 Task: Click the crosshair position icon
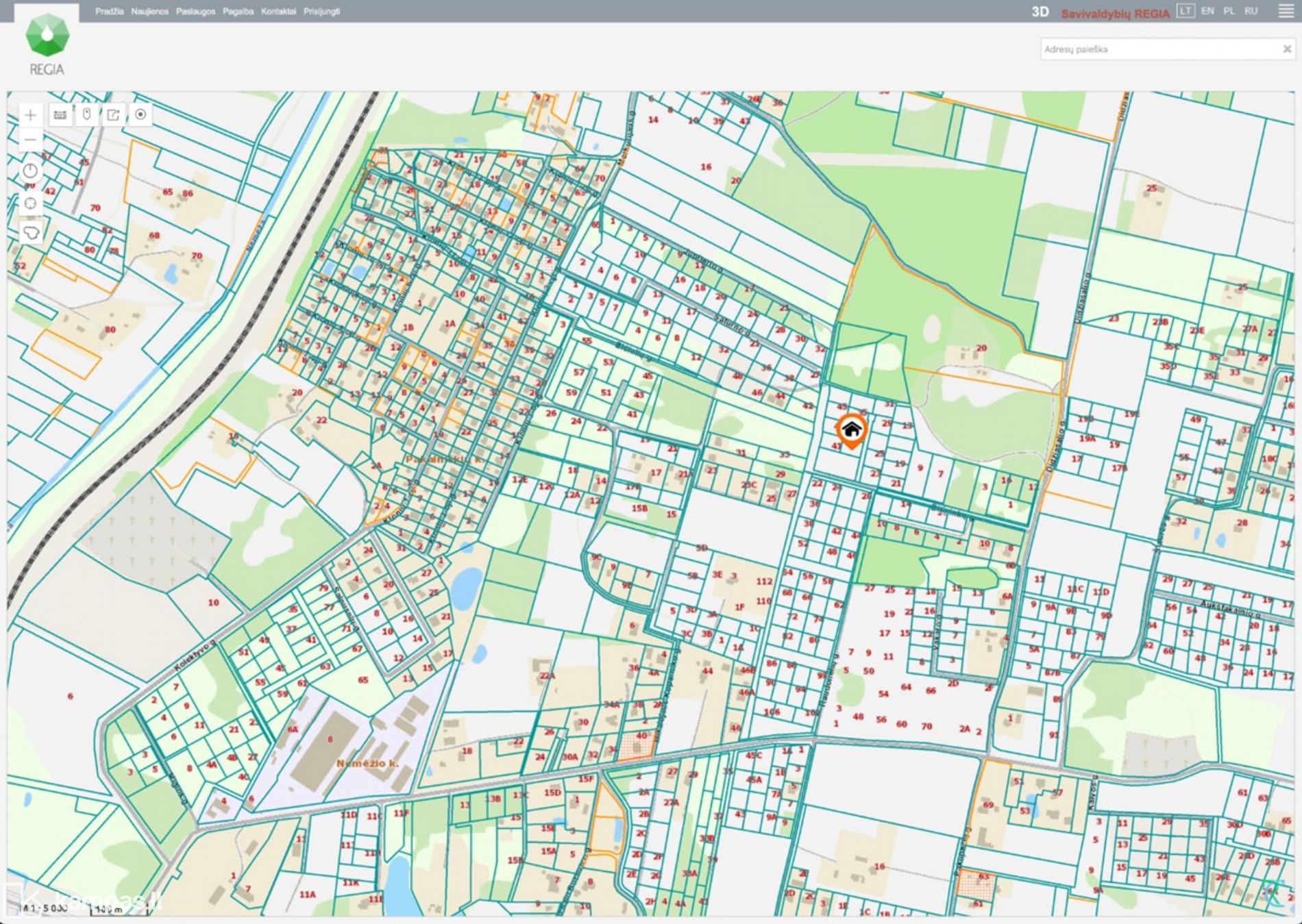(x=30, y=203)
